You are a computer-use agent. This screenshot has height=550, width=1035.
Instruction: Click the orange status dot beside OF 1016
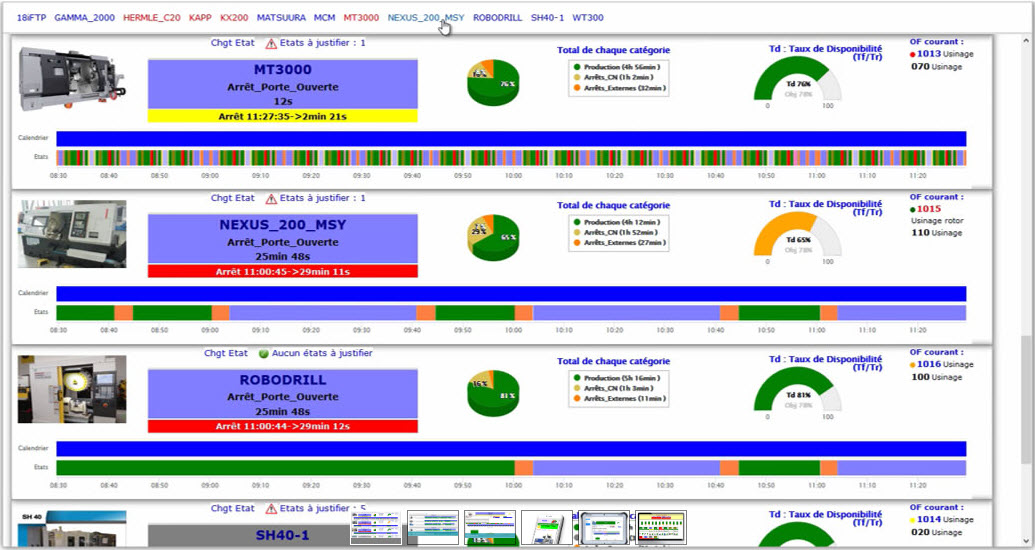(x=913, y=365)
